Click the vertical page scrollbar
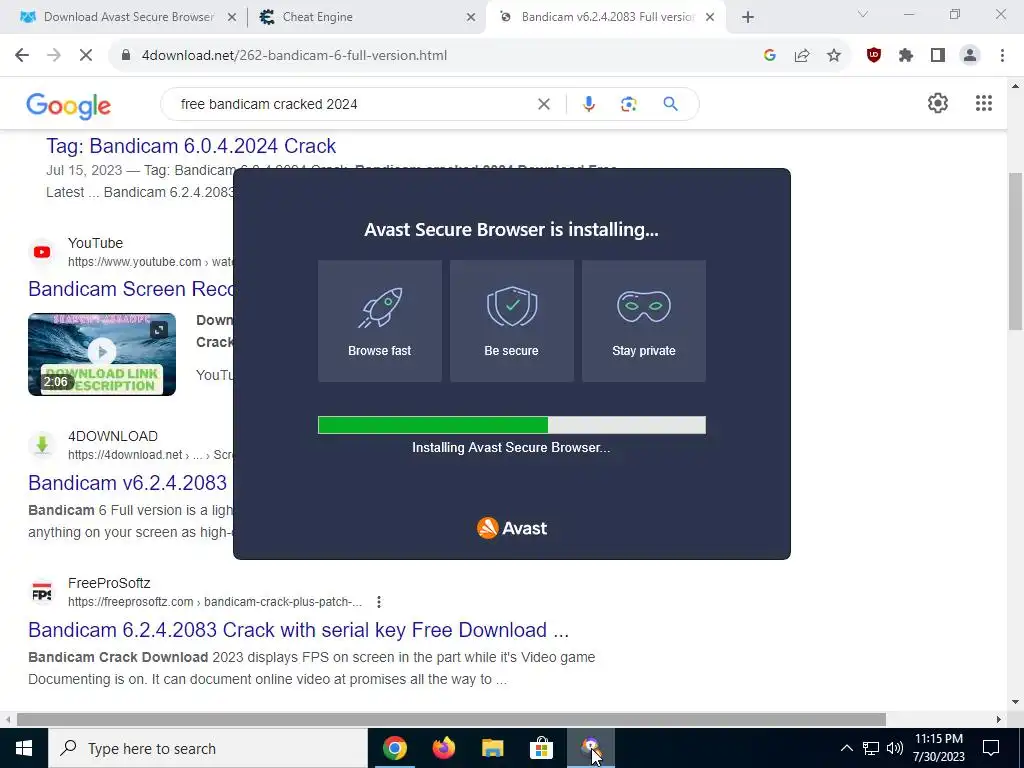 coord(1016,251)
